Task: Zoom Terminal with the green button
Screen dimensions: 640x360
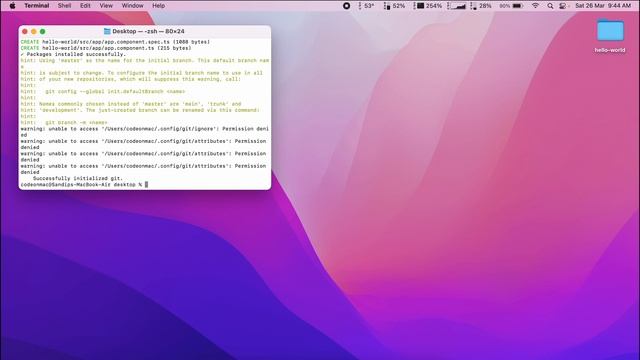Action: tap(42, 31)
